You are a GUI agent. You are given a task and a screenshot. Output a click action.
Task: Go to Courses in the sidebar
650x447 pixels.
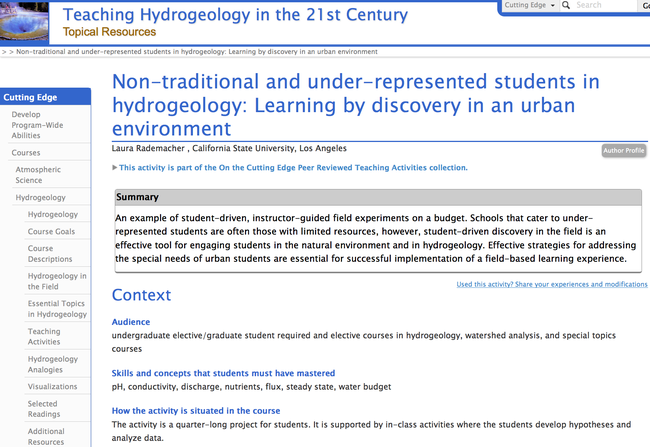point(26,153)
